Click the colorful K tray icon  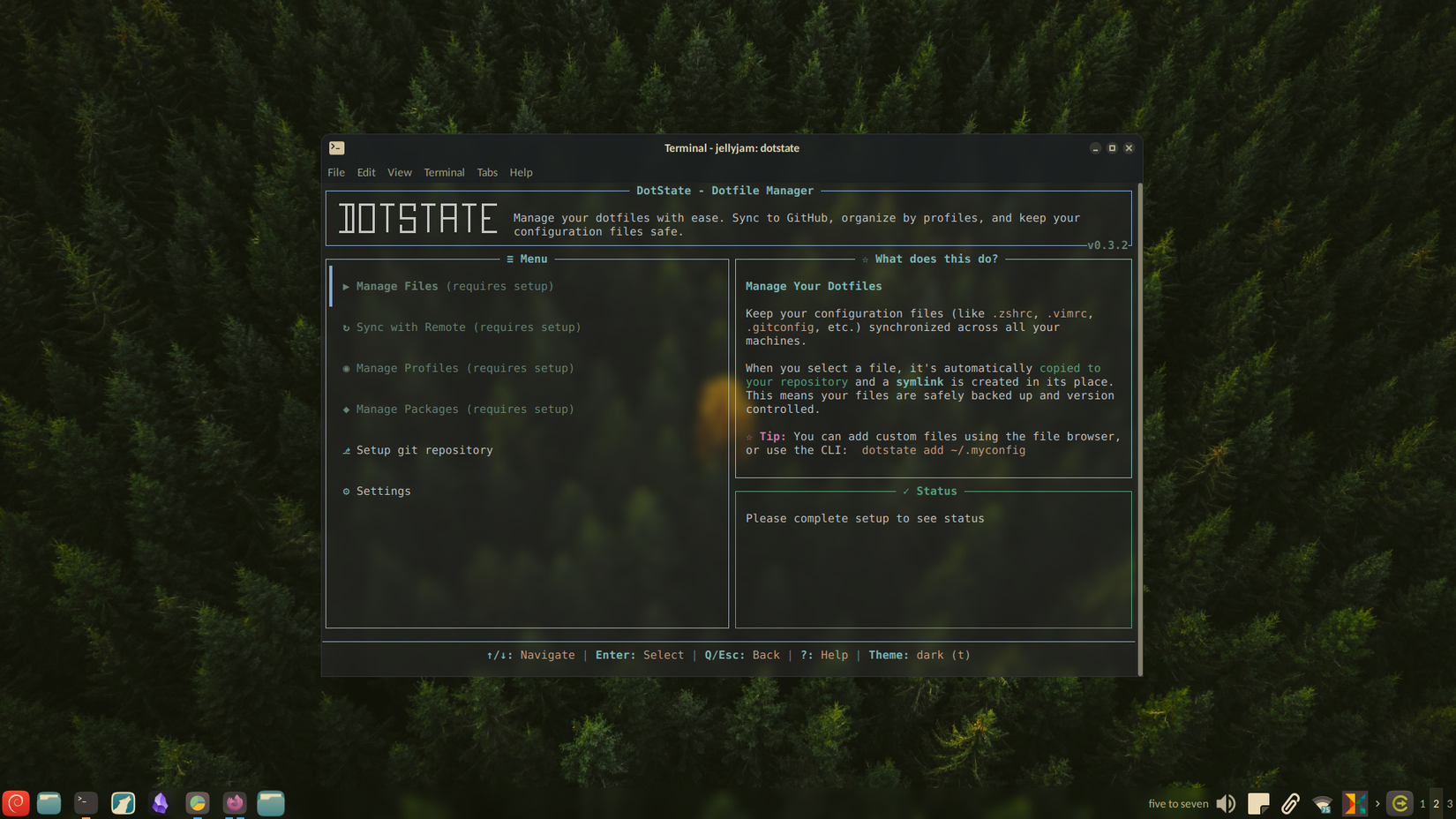click(1355, 803)
